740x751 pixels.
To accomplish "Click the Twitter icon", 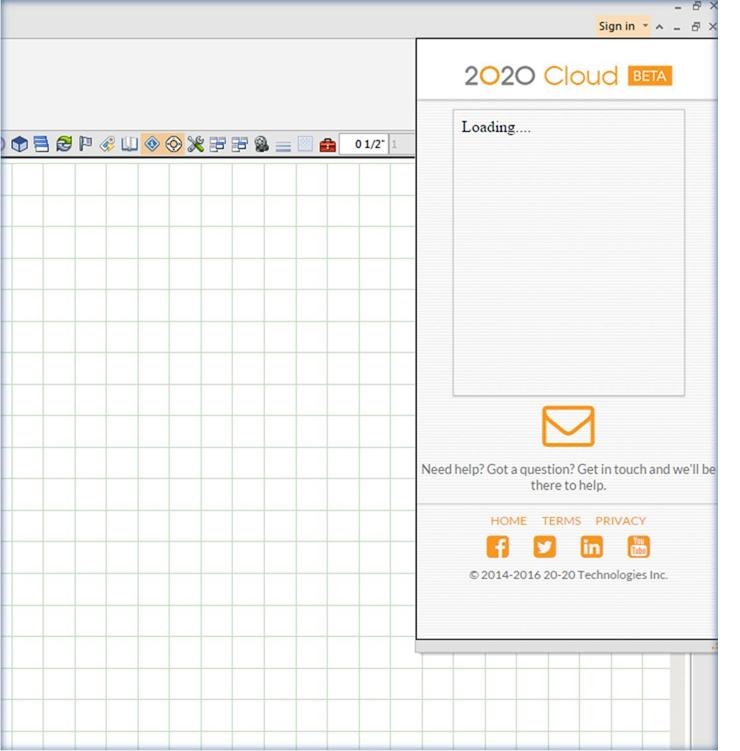I will [545, 546].
